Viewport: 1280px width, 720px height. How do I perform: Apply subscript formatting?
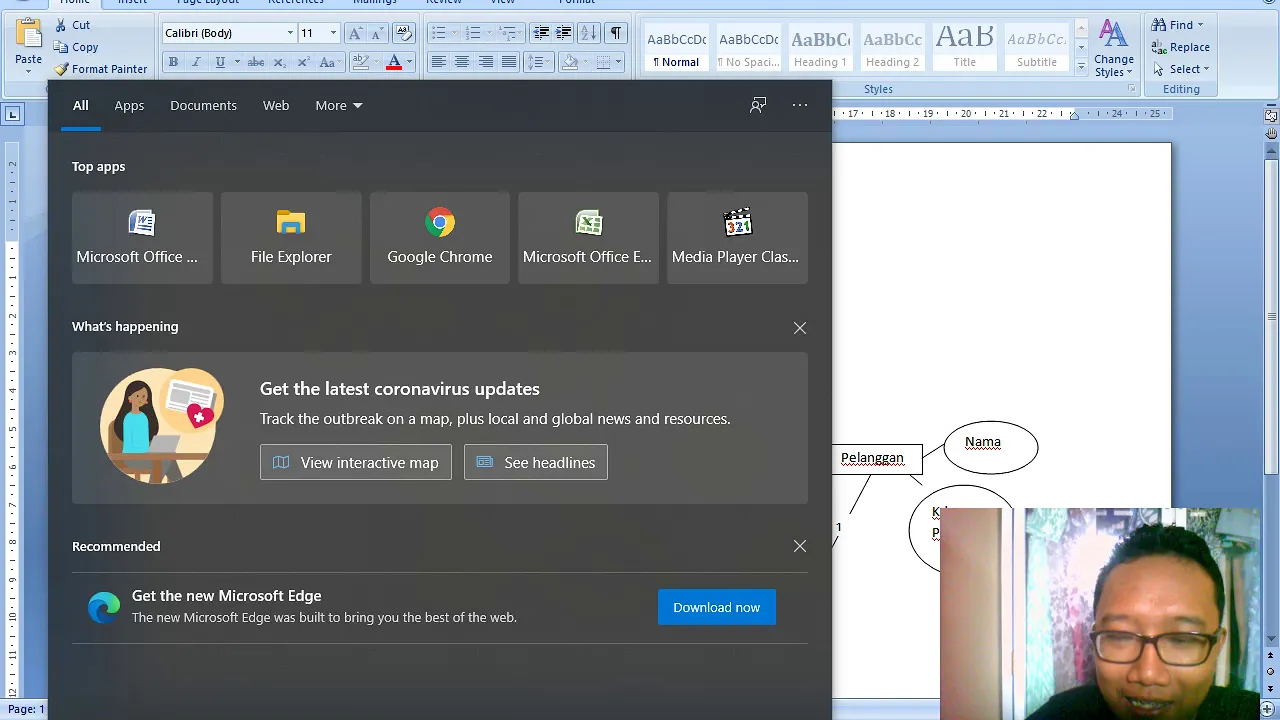click(279, 62)
